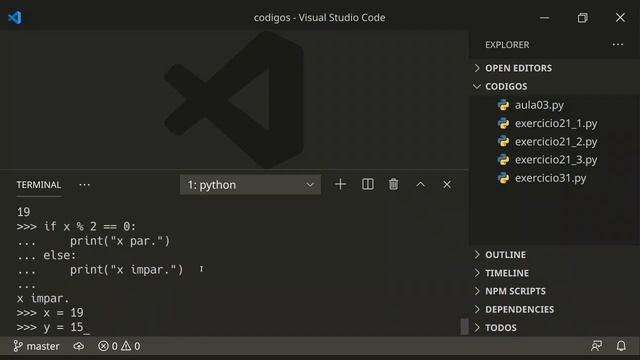The height and width of the screenshot is (360, 640).
Task: Open notifications bell icon
Action: [621, 346]
